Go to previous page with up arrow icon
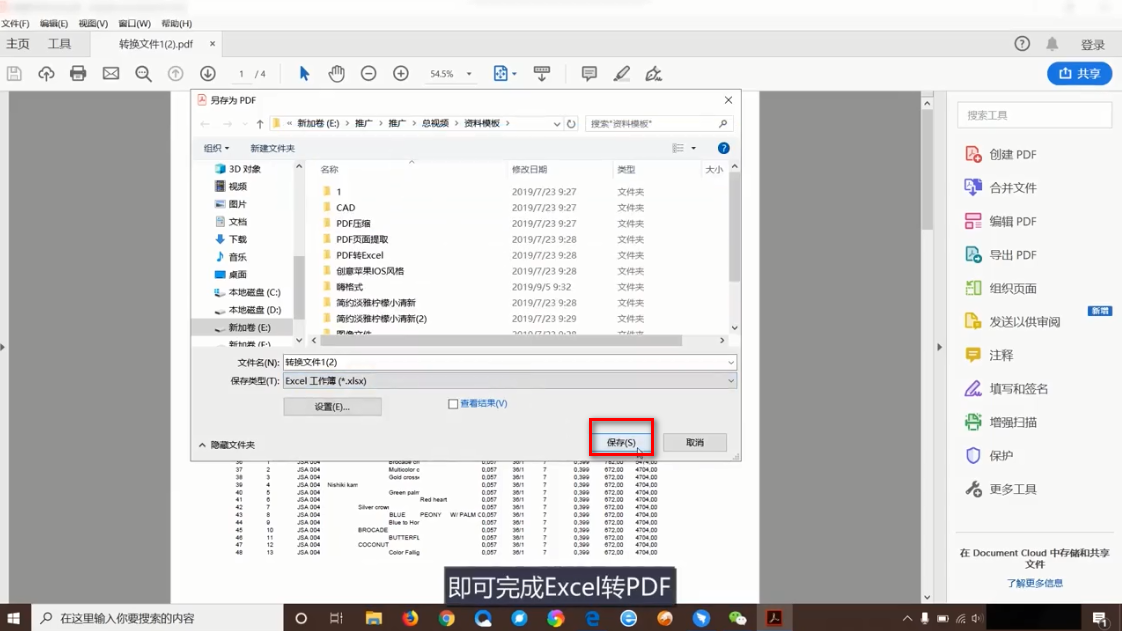This screenshot has height=631, width=1122. click(x=175, y=74)
